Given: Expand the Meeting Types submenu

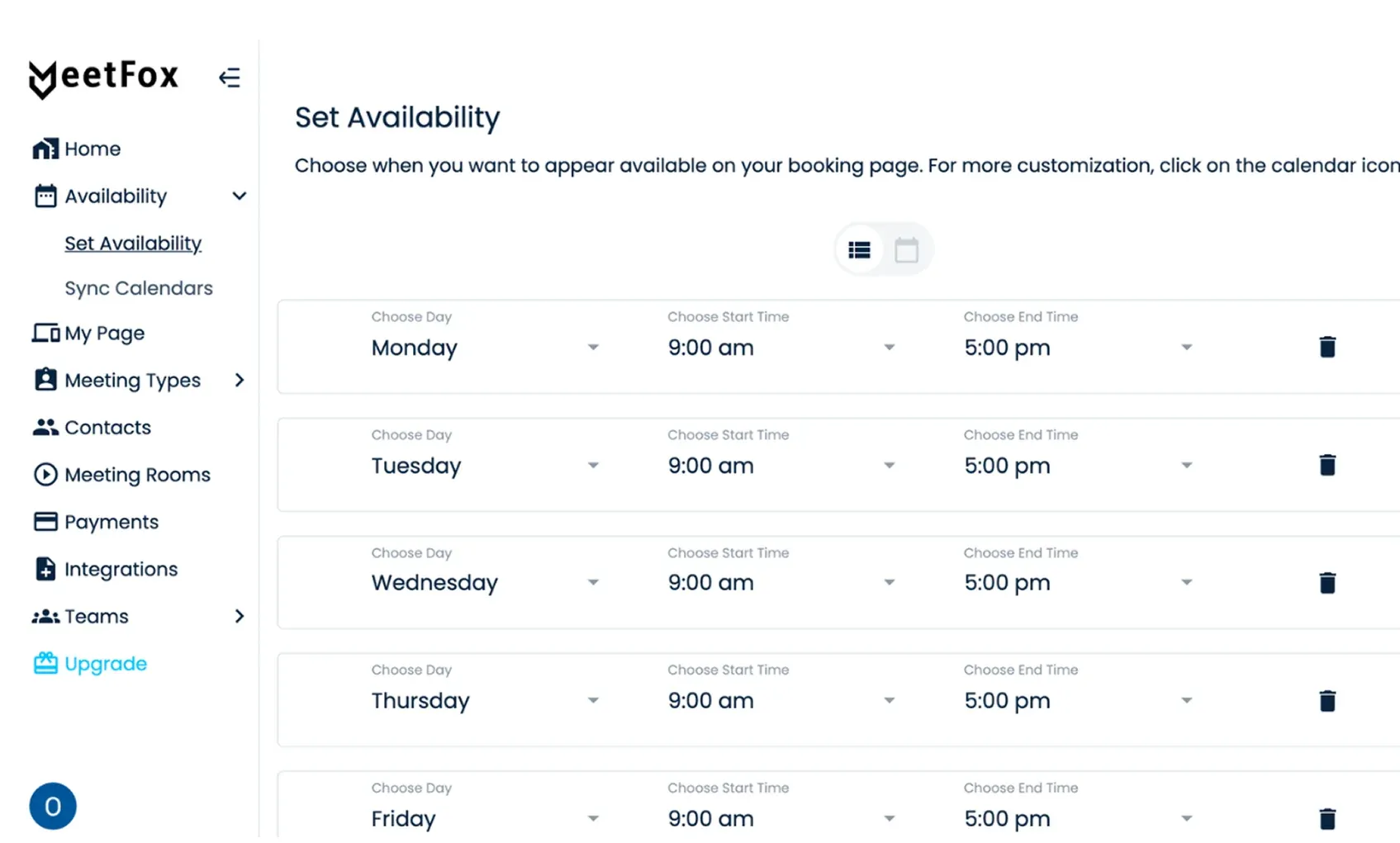Looking at the screenshot, I should tap(240, 380).
